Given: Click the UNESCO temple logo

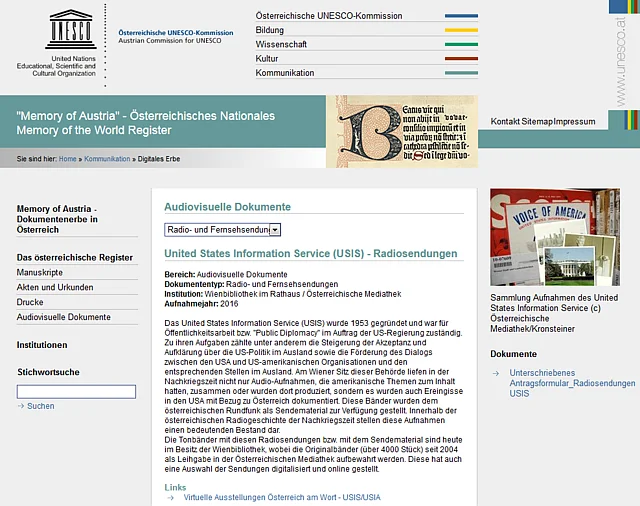Looking at the screenshot, I should pyautogui.click(x=71, y=29).
